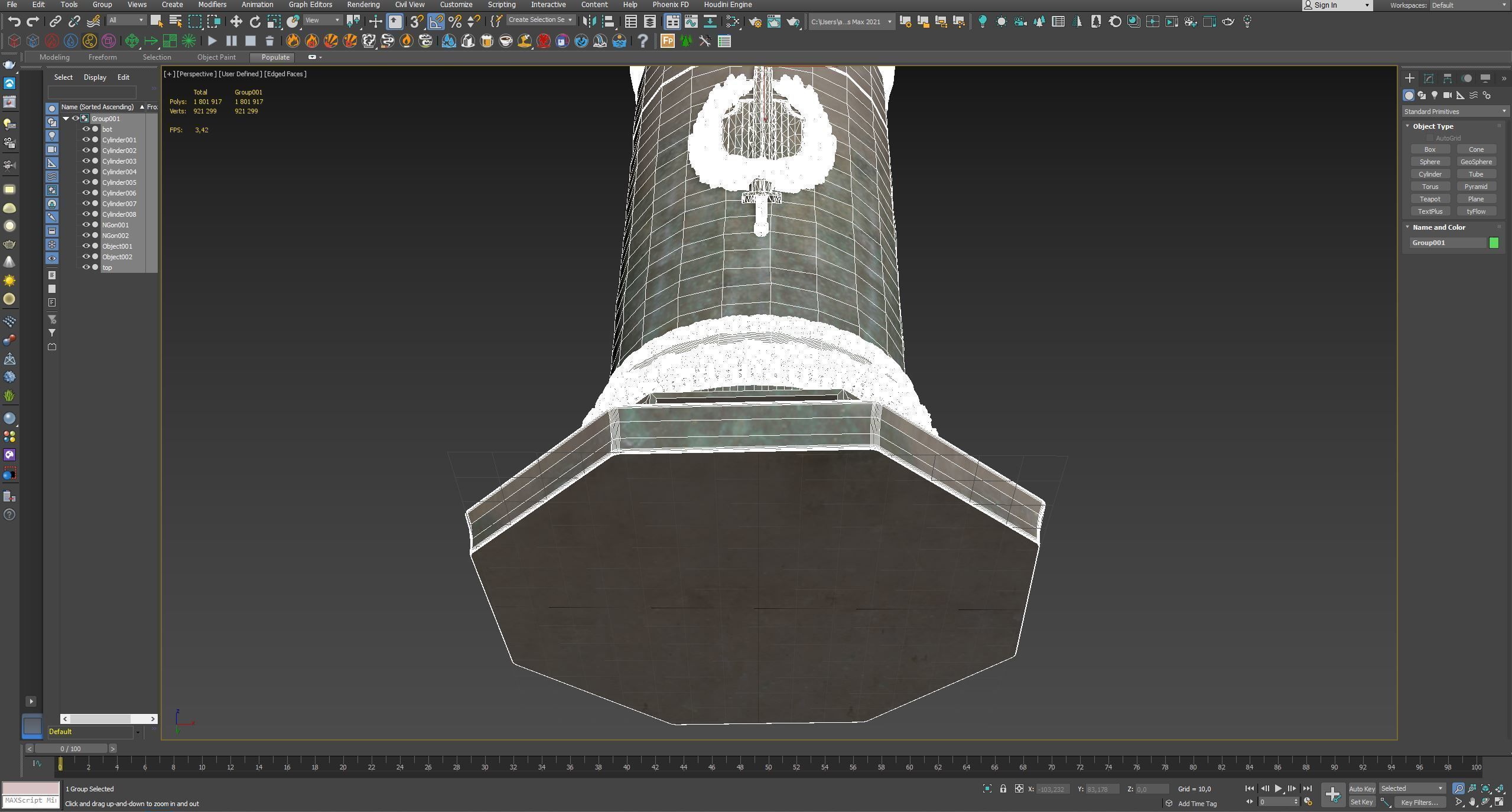Image resolution: width=1512 pixels, height=812 pixels.
Task: Hide the 'top' object eye icon
Action: (86, 268)
